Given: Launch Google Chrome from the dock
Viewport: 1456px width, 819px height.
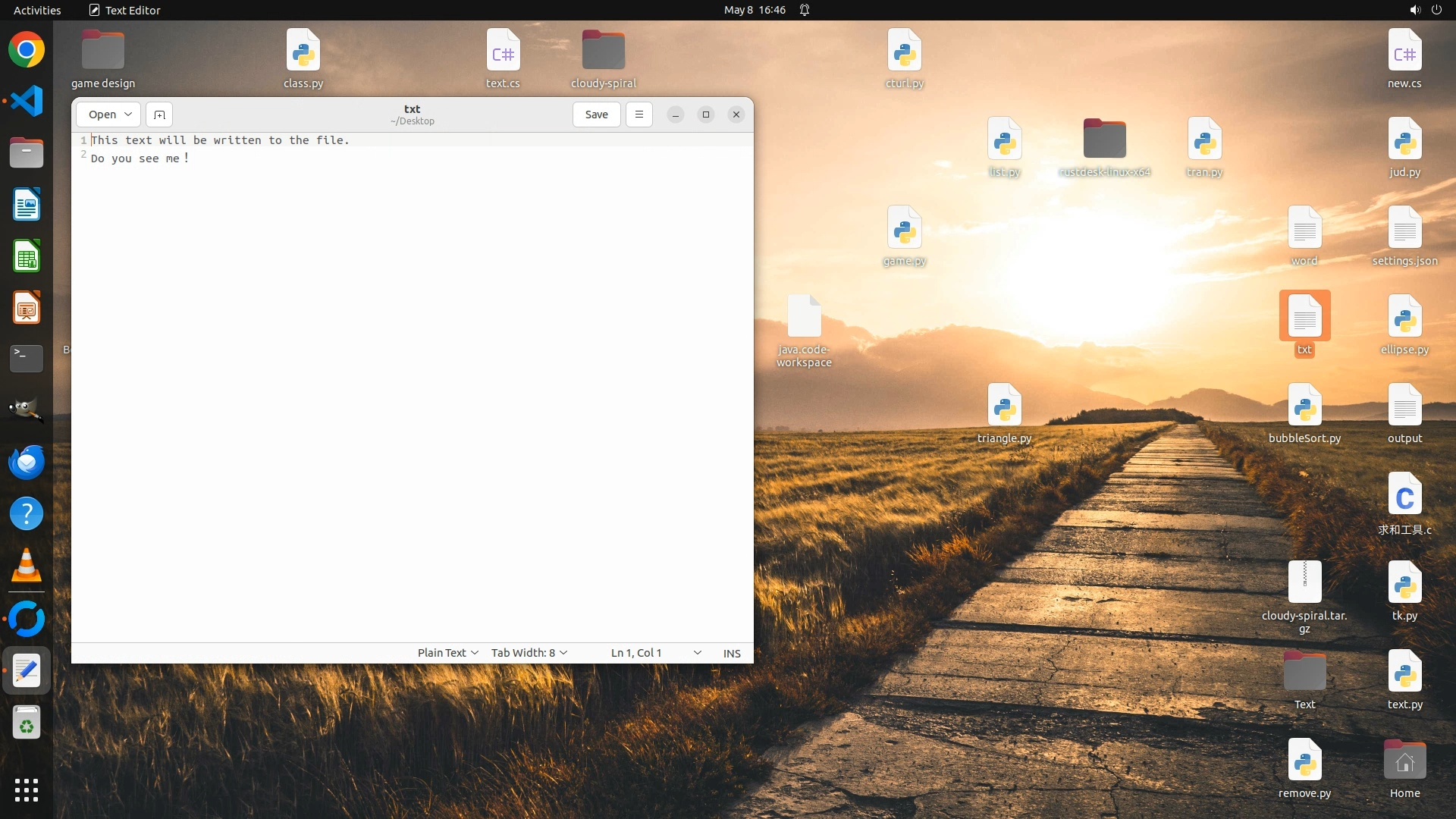Looking at the screenshot, I should [x=27, y=50].
